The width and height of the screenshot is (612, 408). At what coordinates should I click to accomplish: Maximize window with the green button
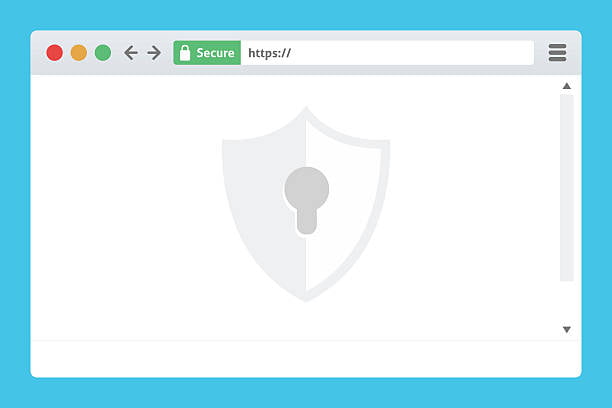pos(103,53)
